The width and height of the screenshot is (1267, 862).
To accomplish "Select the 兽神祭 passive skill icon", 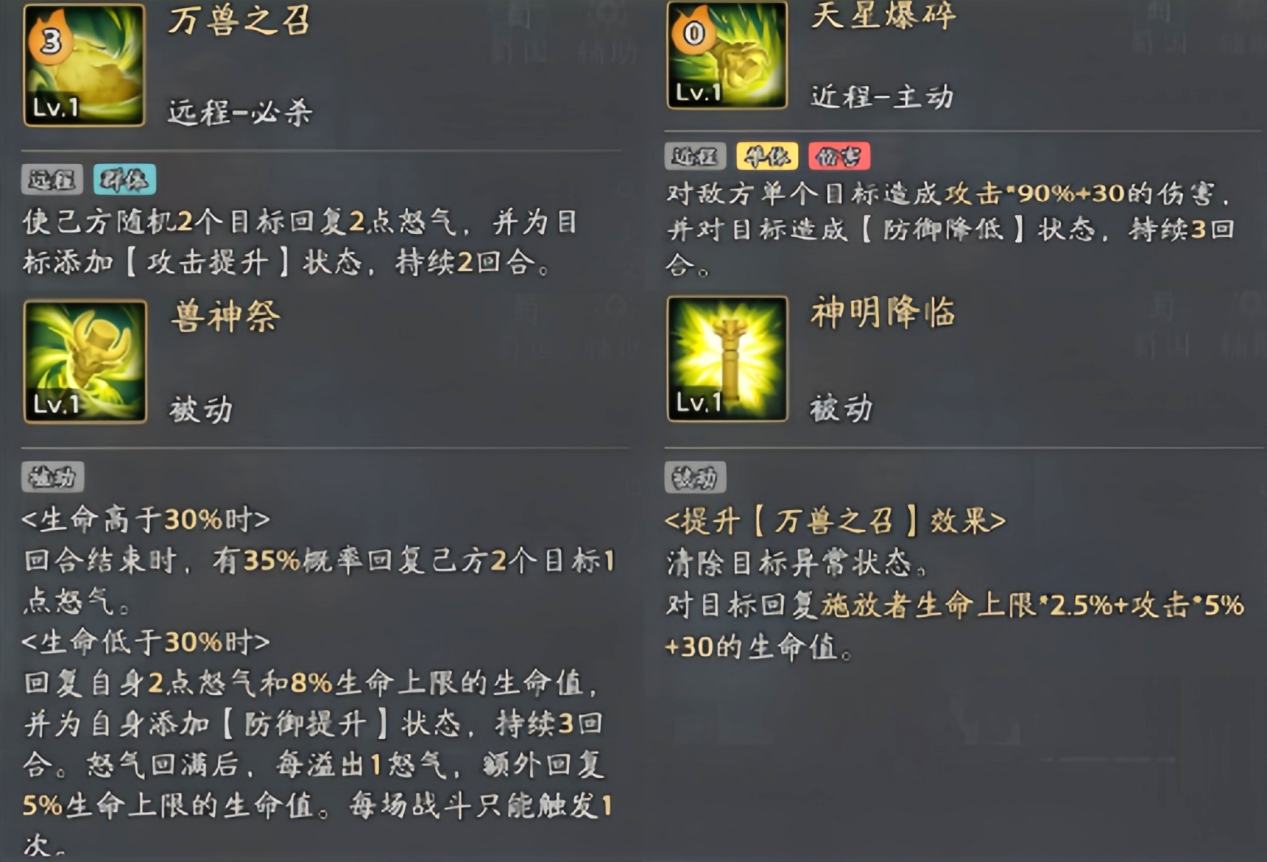I will click(x=85, y=361).
